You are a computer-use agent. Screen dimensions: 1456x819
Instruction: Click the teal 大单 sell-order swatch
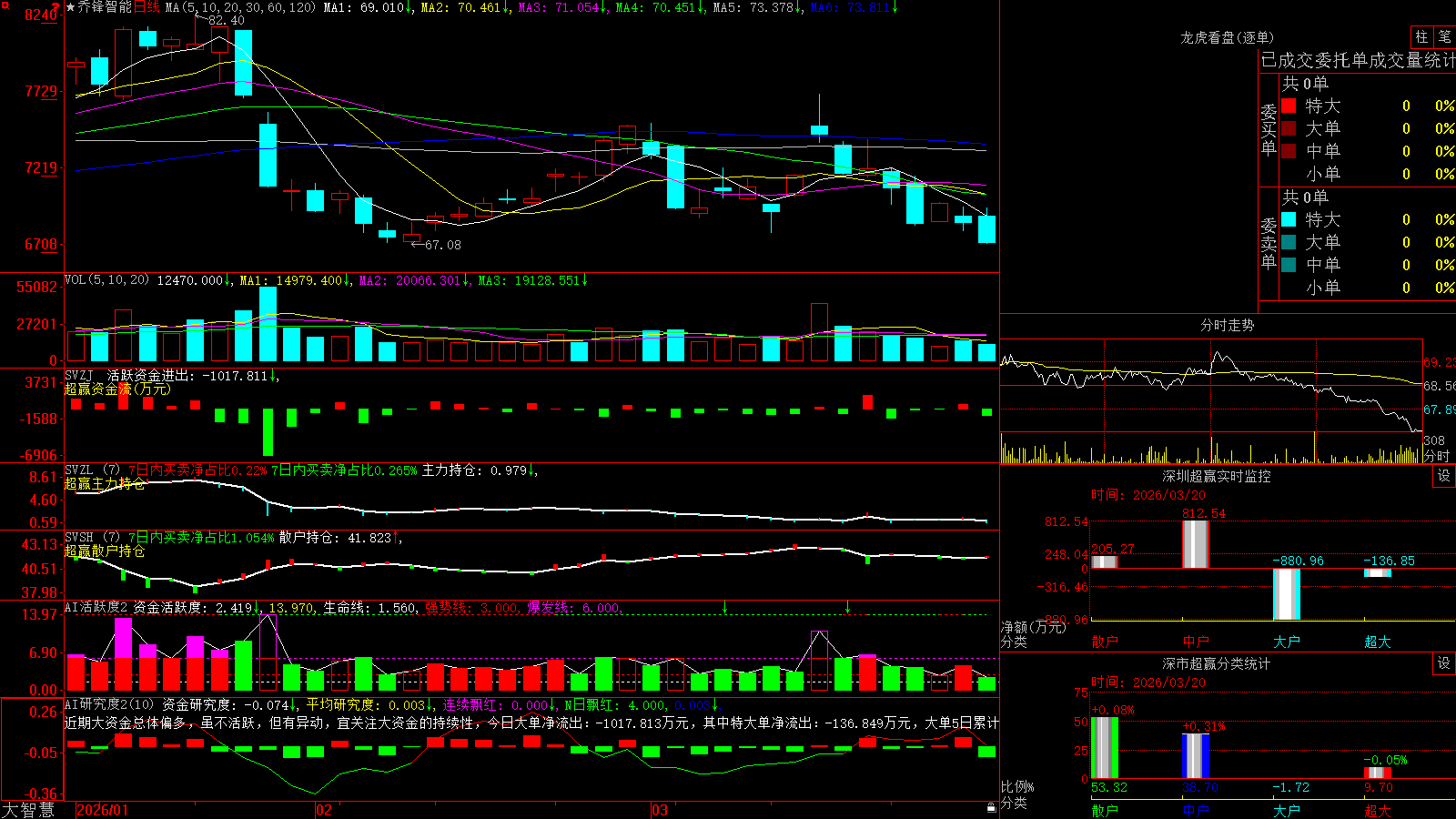1289,242
